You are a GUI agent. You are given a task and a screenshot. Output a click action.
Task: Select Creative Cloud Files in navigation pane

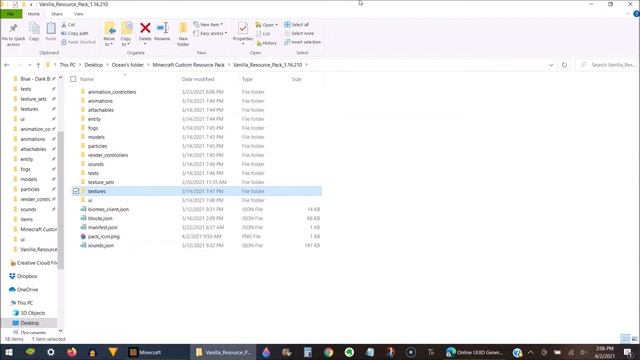point(34,263)
